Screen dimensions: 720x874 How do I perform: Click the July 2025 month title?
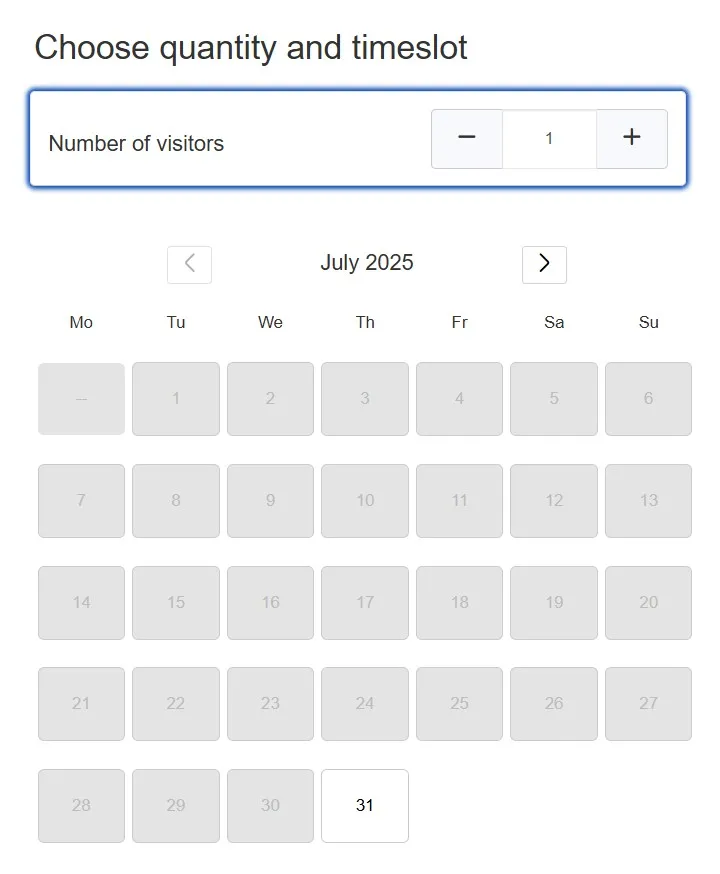(x=367, y=263)
